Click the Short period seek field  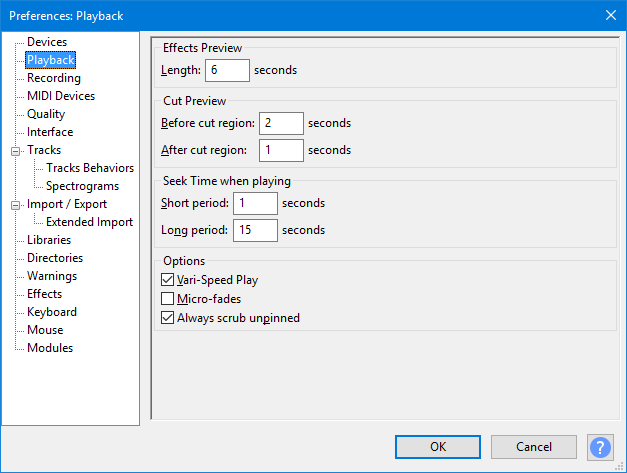[255, 203]
